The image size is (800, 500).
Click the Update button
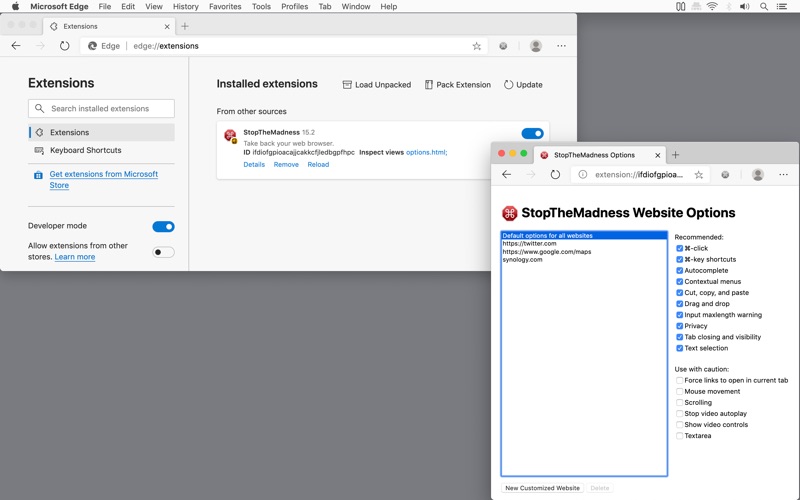pyautogui.click(x=523, y=85)
